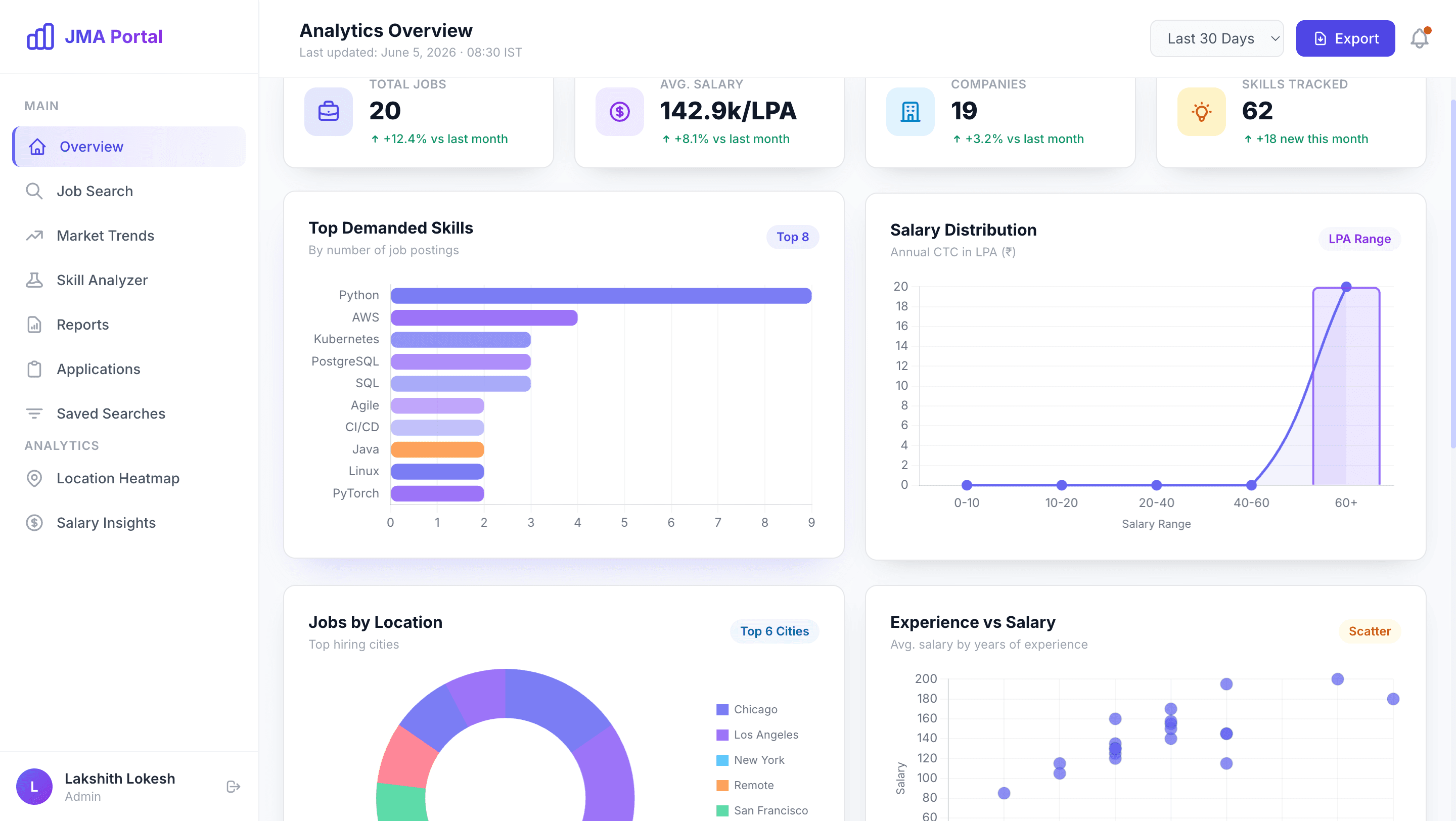Image resolution: width=1456 pixels, height=821 pixels.
Task: Toggle the Remote legend swatch
Action: (x=722, y=786)
